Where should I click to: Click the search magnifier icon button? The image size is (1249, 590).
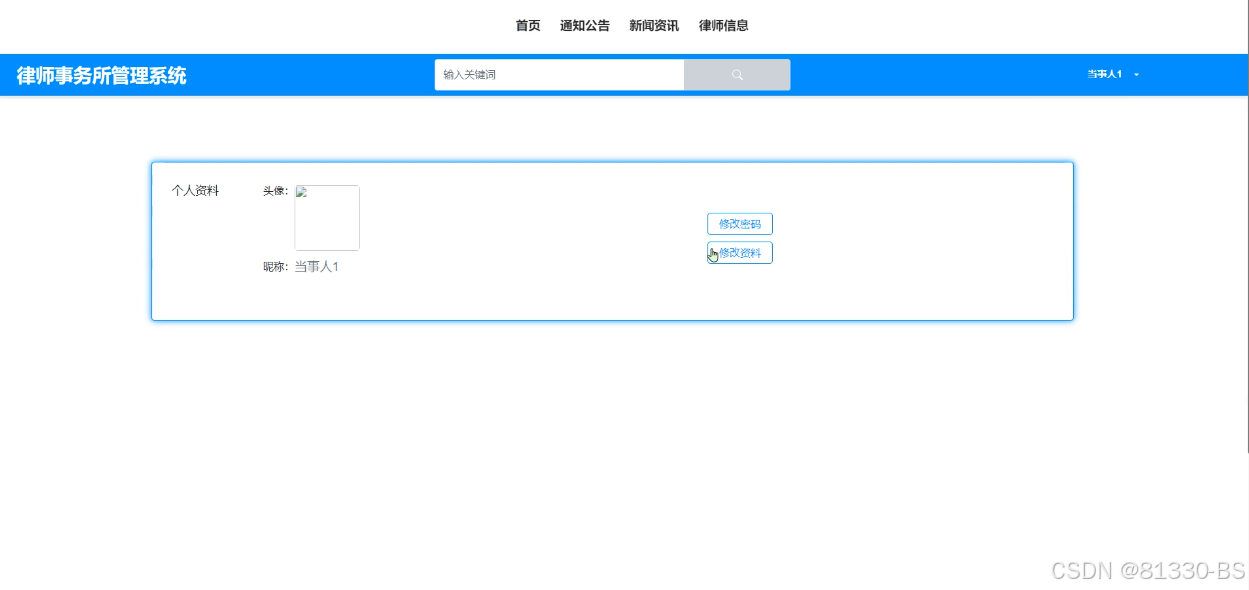(x=737, y=75)
